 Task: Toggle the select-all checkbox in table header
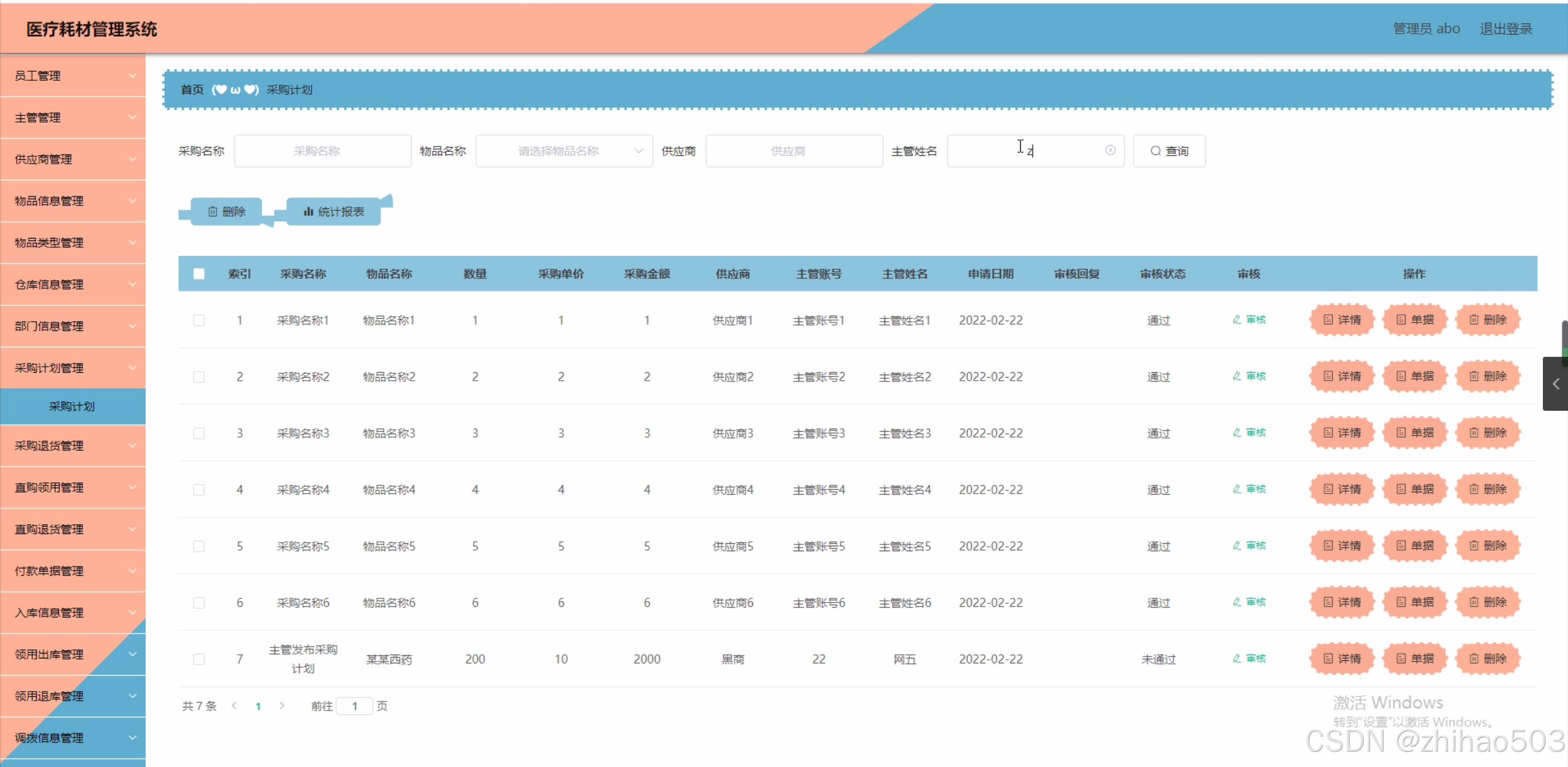pyautogui.click(x=199, y=273)
